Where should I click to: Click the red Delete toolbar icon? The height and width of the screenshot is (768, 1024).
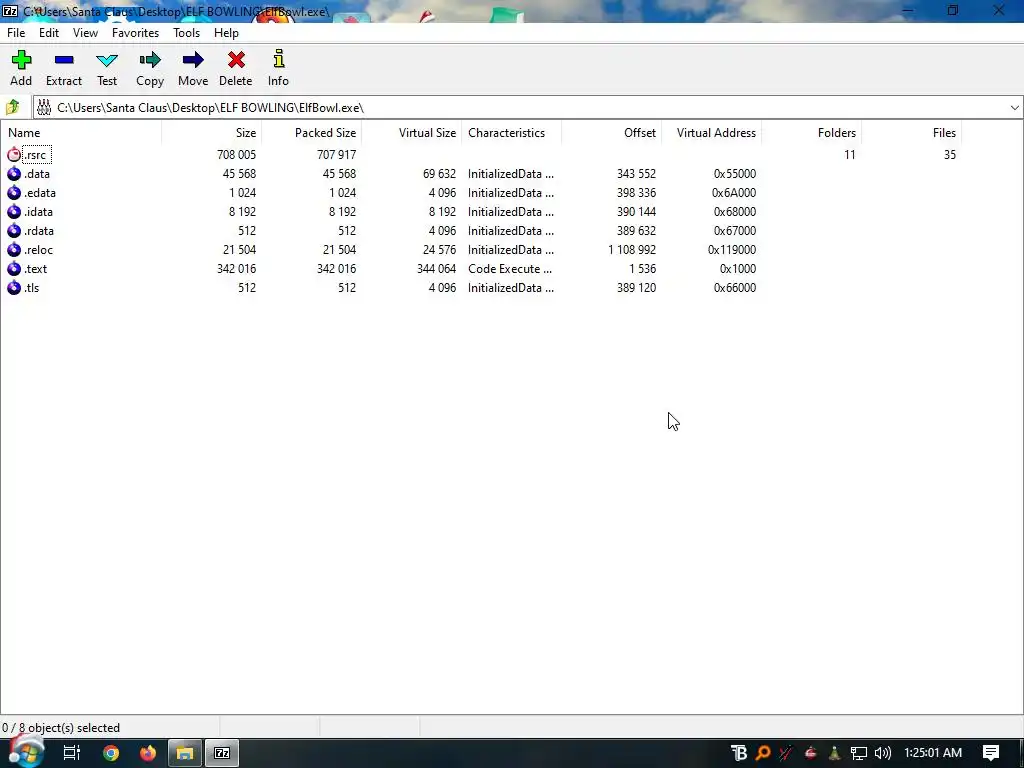pos(236,60)
